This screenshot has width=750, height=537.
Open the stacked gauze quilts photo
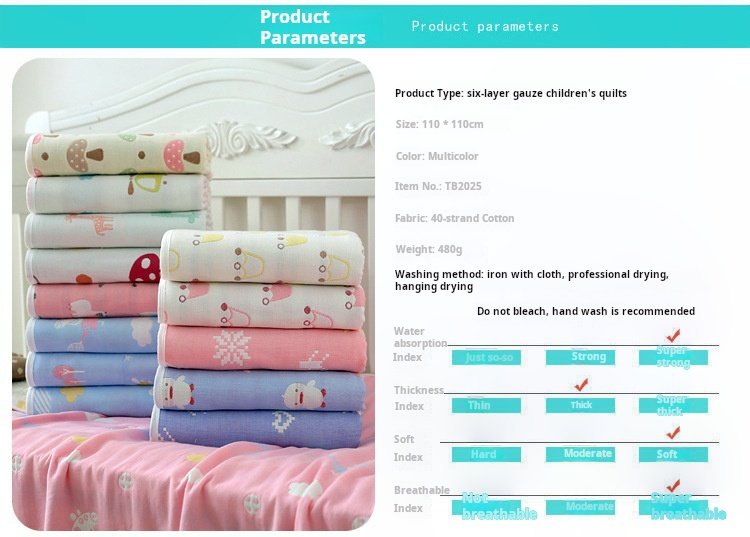pos(193,294)
